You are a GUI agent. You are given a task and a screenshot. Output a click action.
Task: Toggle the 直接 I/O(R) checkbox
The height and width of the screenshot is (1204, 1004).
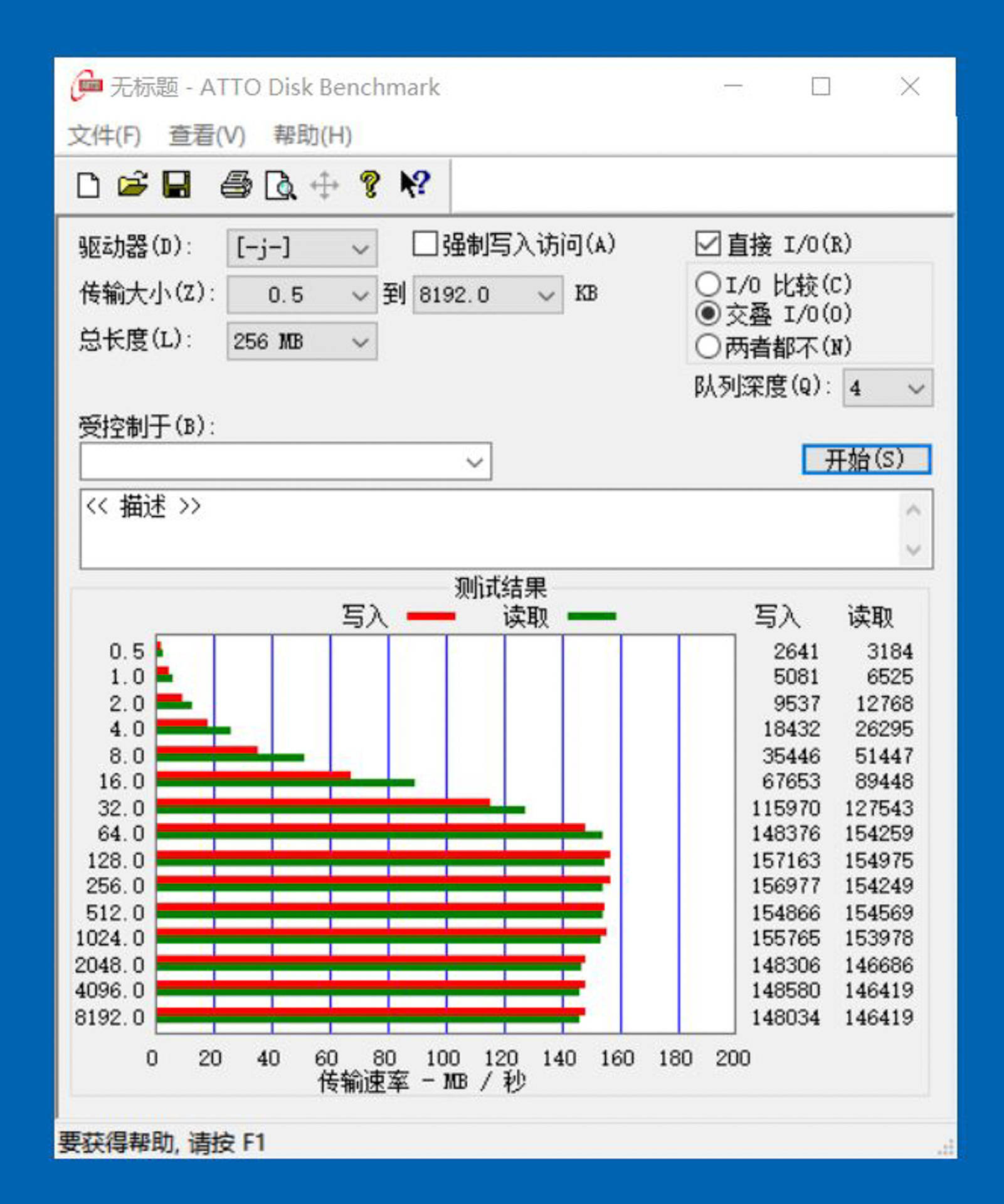click(707, 243)
